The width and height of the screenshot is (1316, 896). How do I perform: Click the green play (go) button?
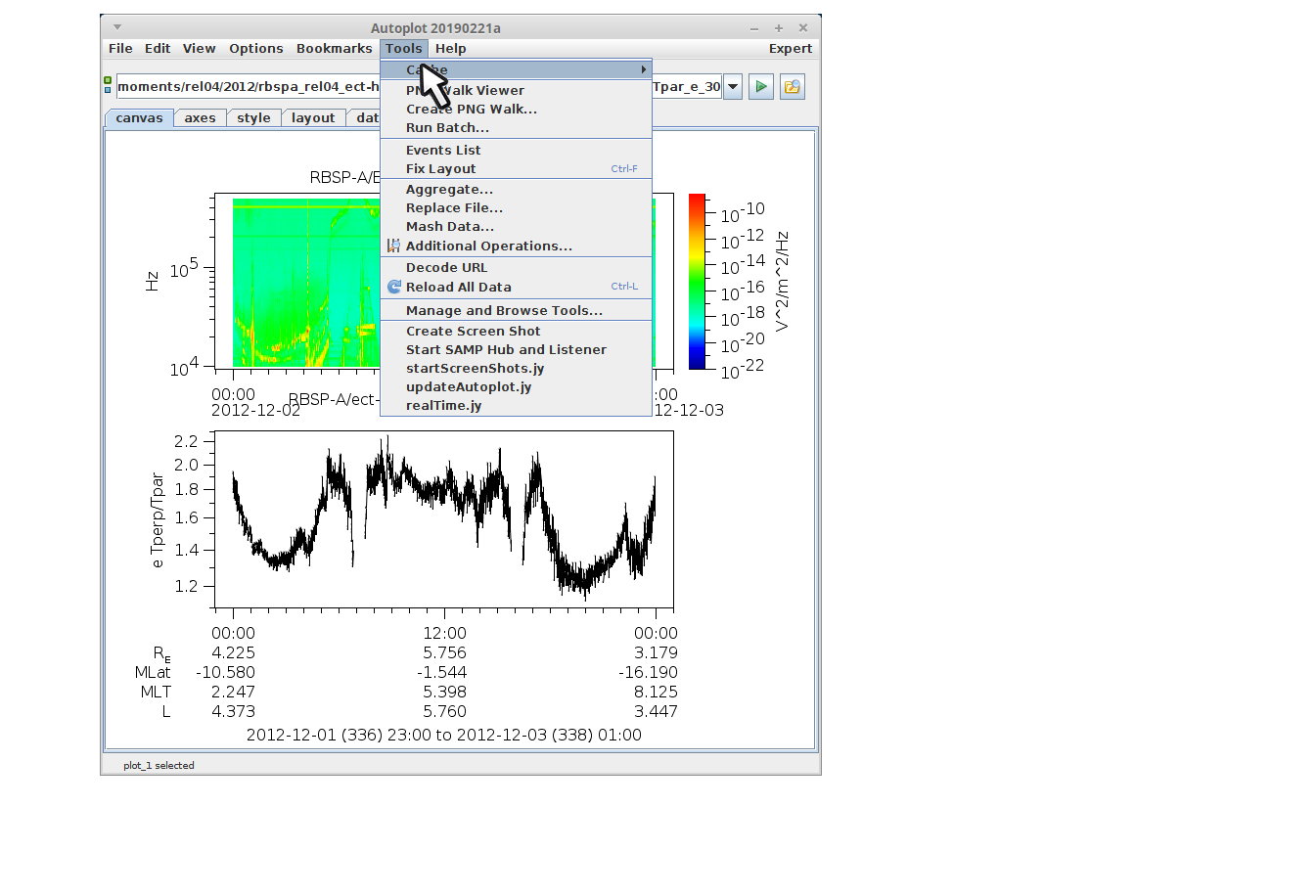coord(760,87)
